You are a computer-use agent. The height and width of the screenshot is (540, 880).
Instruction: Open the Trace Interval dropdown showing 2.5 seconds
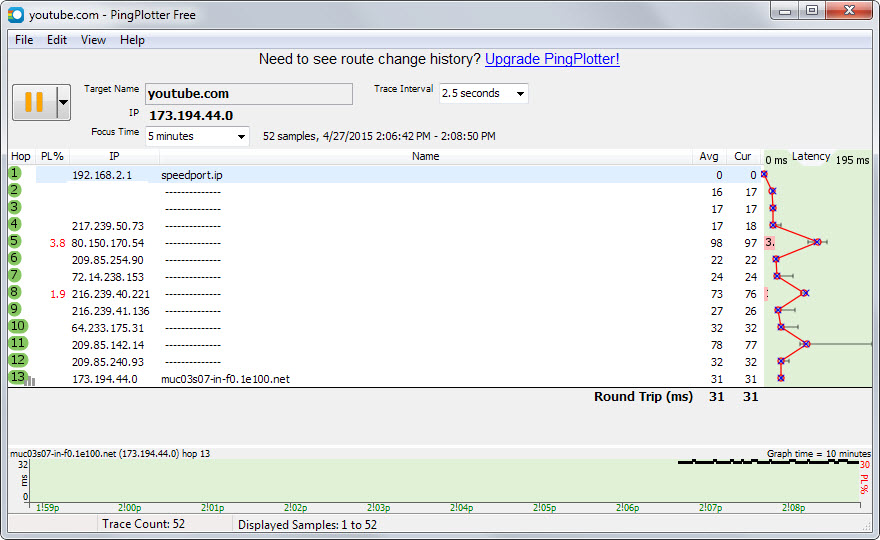pos(484,93)
